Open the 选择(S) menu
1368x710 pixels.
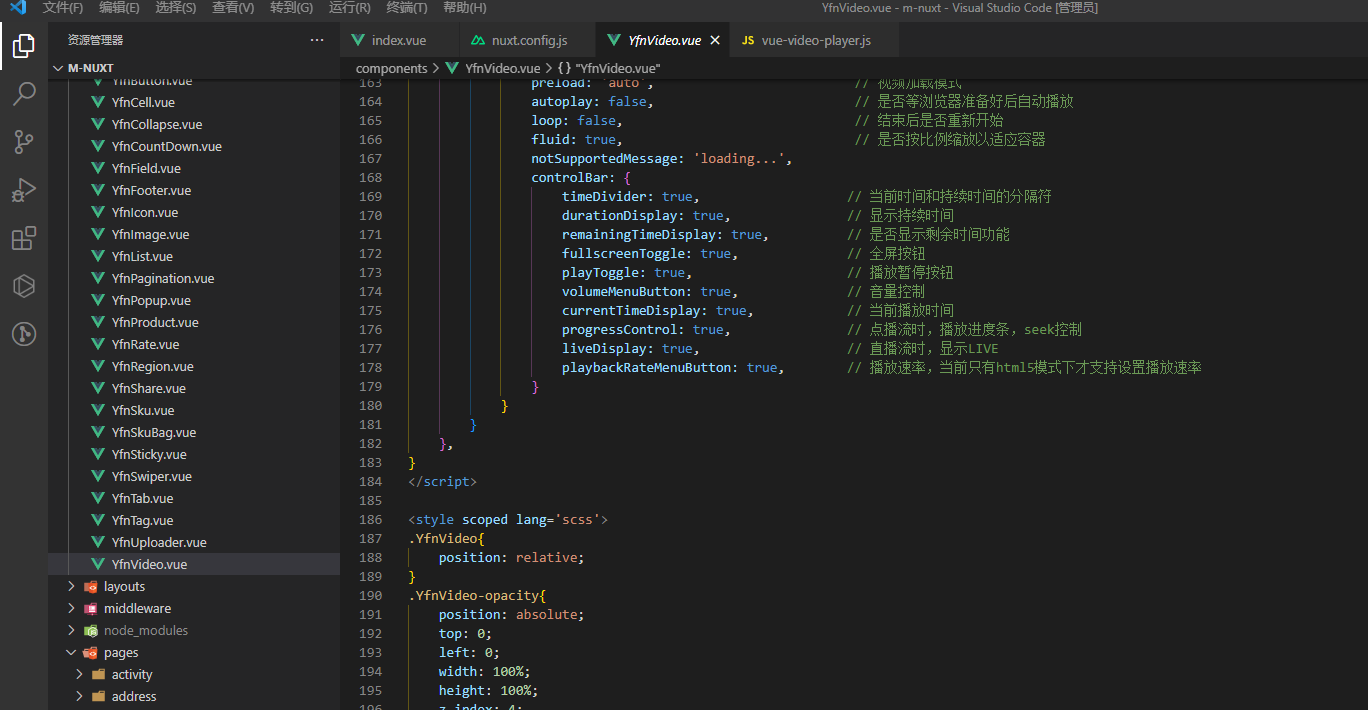(176, 8)
